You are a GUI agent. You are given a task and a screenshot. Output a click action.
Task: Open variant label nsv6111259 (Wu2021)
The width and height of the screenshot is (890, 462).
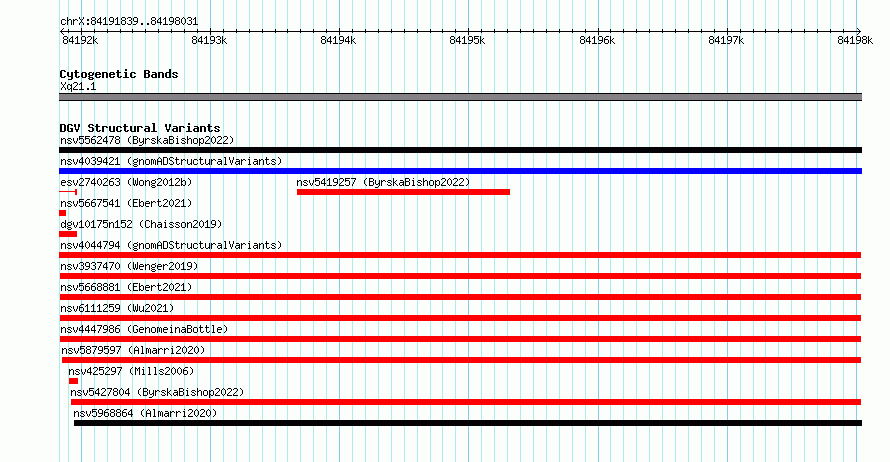point(117,308)
